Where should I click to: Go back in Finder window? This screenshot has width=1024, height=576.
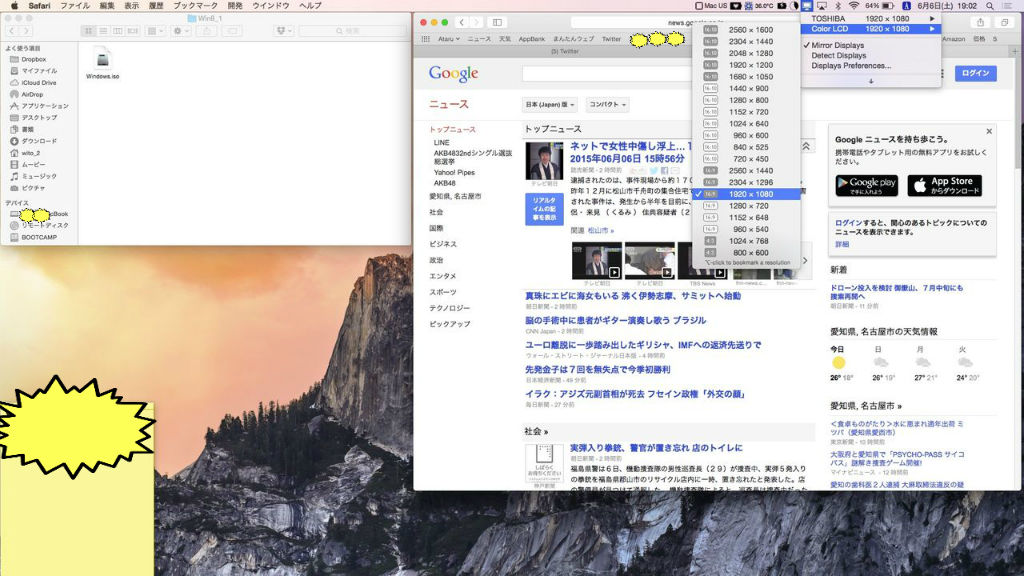11,31
